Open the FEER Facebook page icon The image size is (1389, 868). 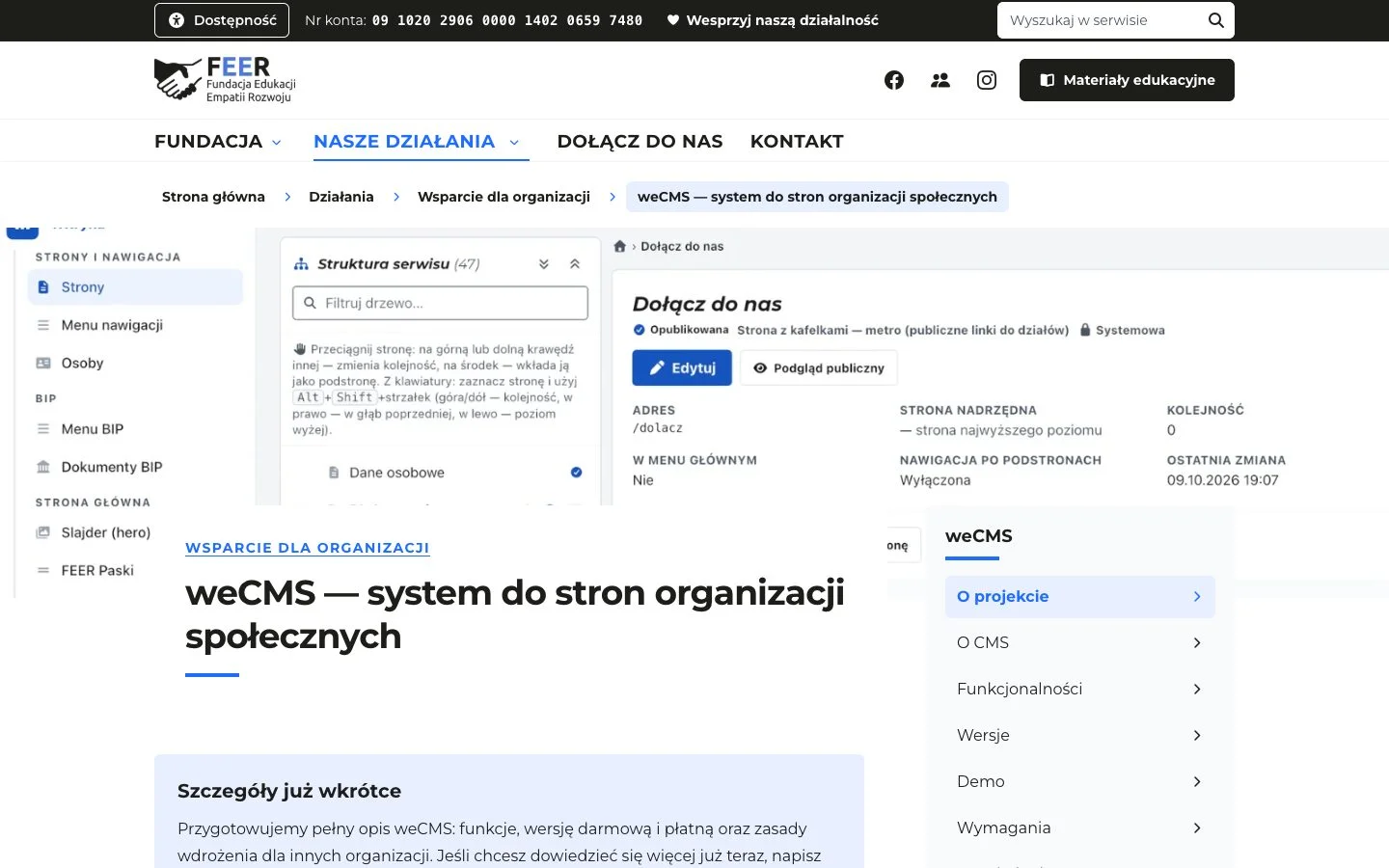click(x=894, y=80)
